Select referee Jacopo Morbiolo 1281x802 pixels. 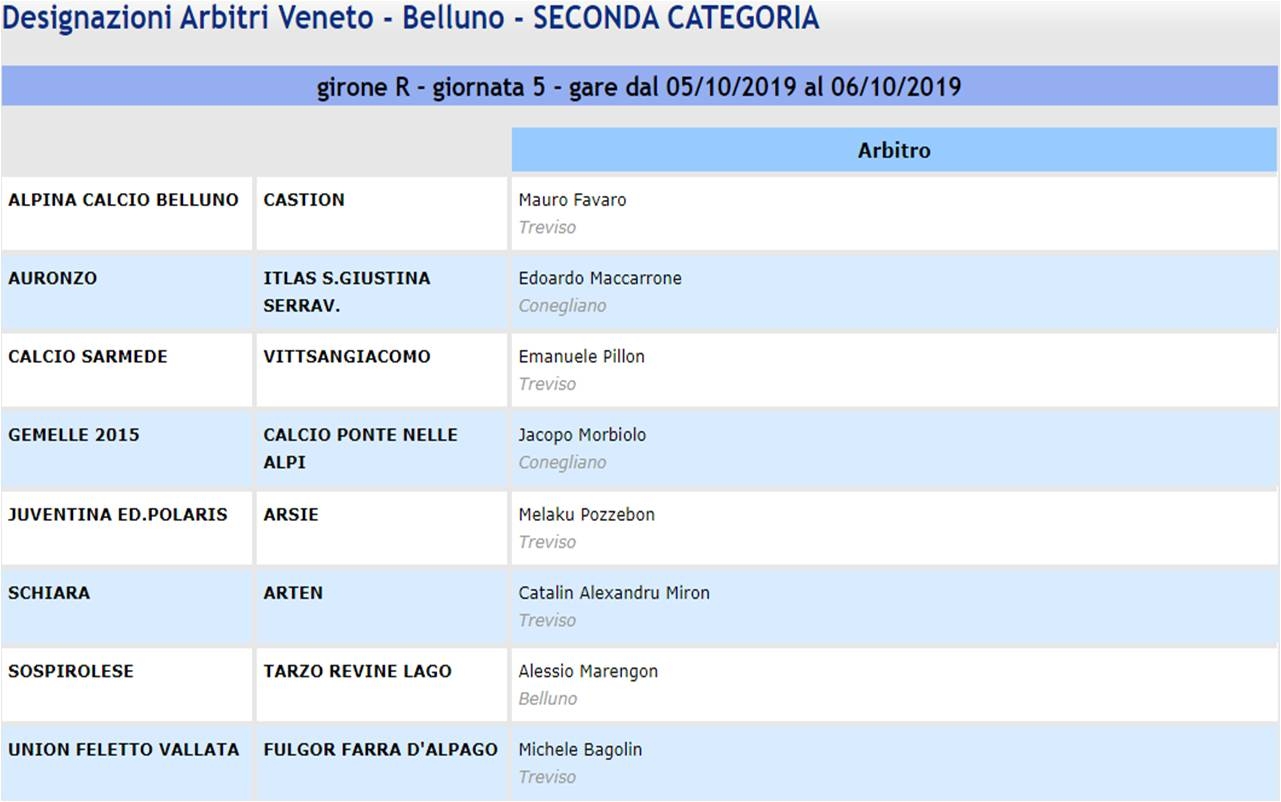[582, 435]
